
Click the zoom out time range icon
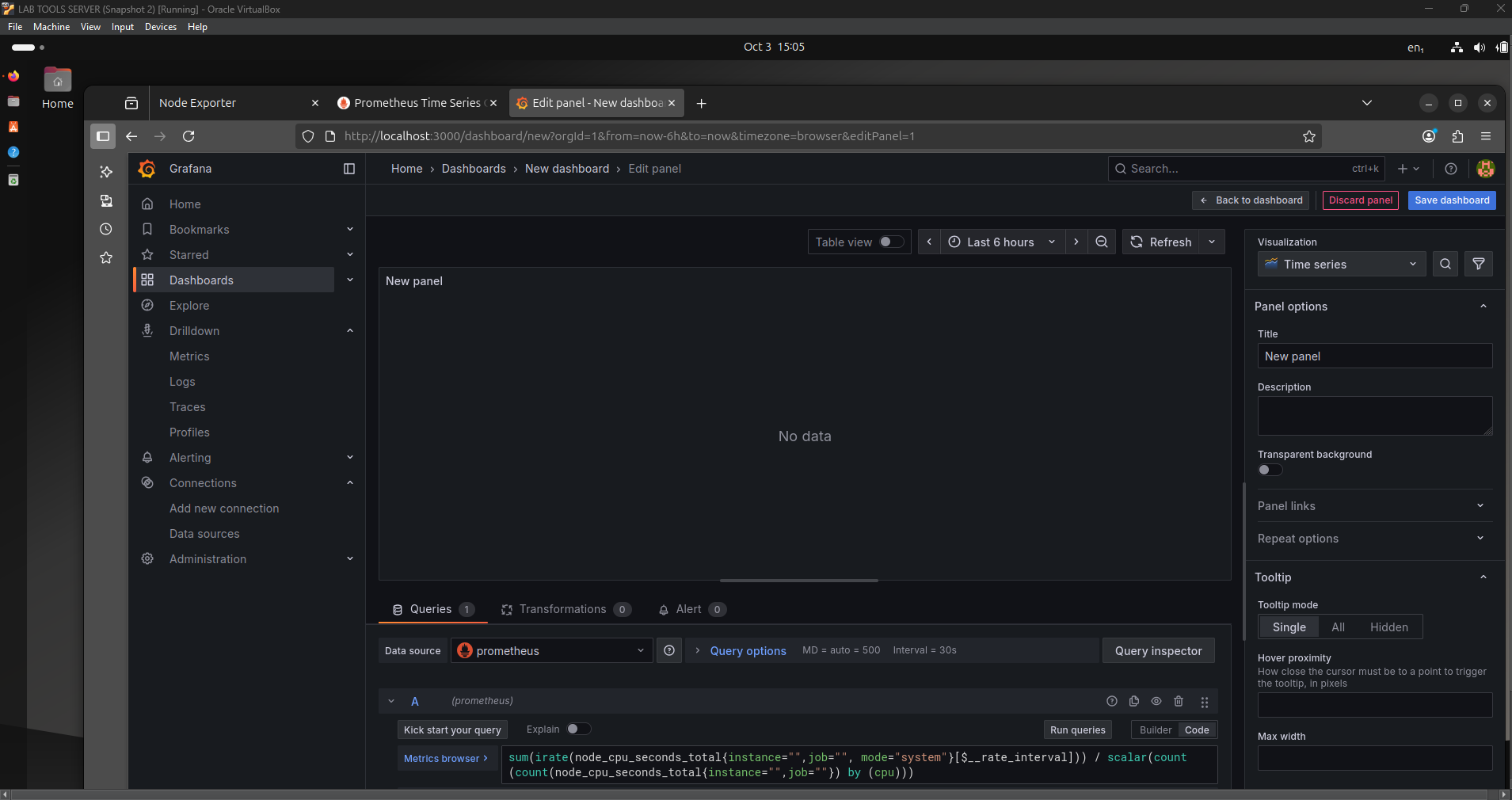(1102, 242)
